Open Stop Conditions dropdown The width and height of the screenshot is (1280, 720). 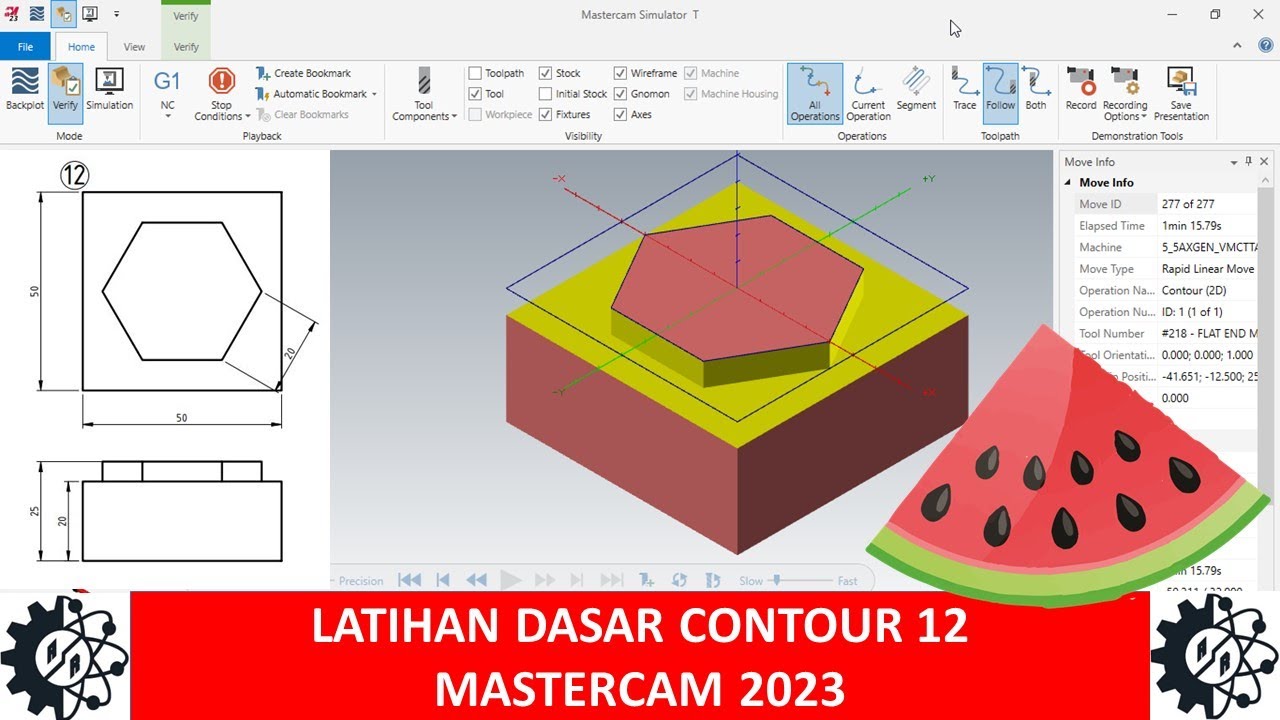click(x=222, y=93)
